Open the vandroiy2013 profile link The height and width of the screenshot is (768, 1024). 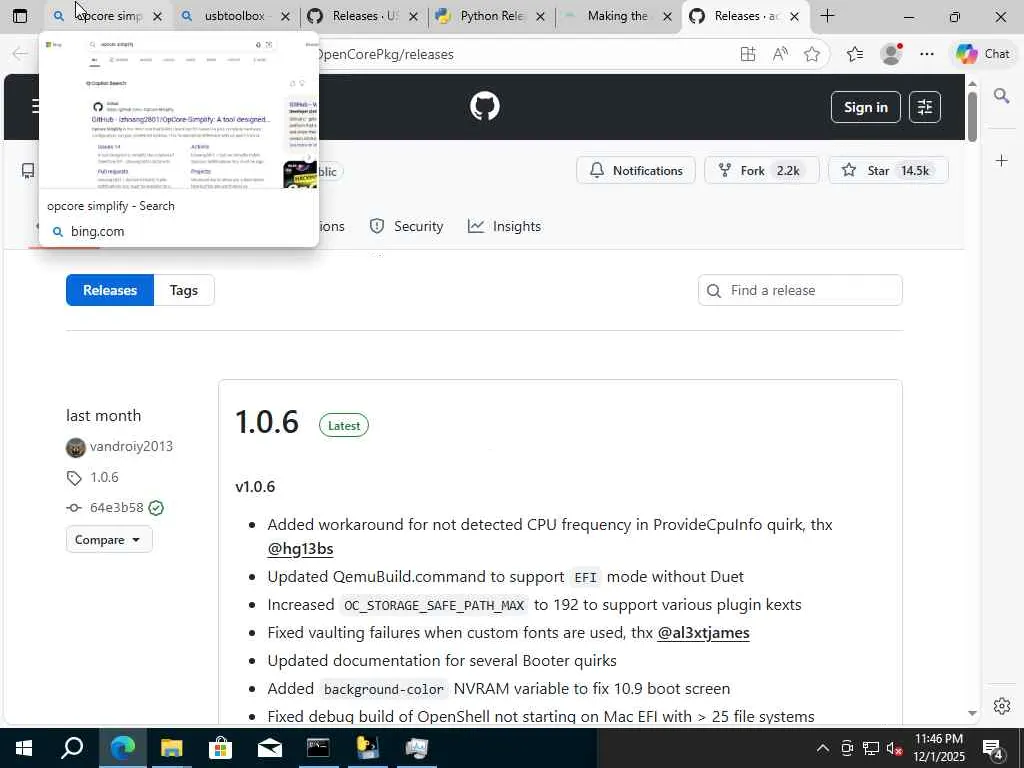point(131,447)
